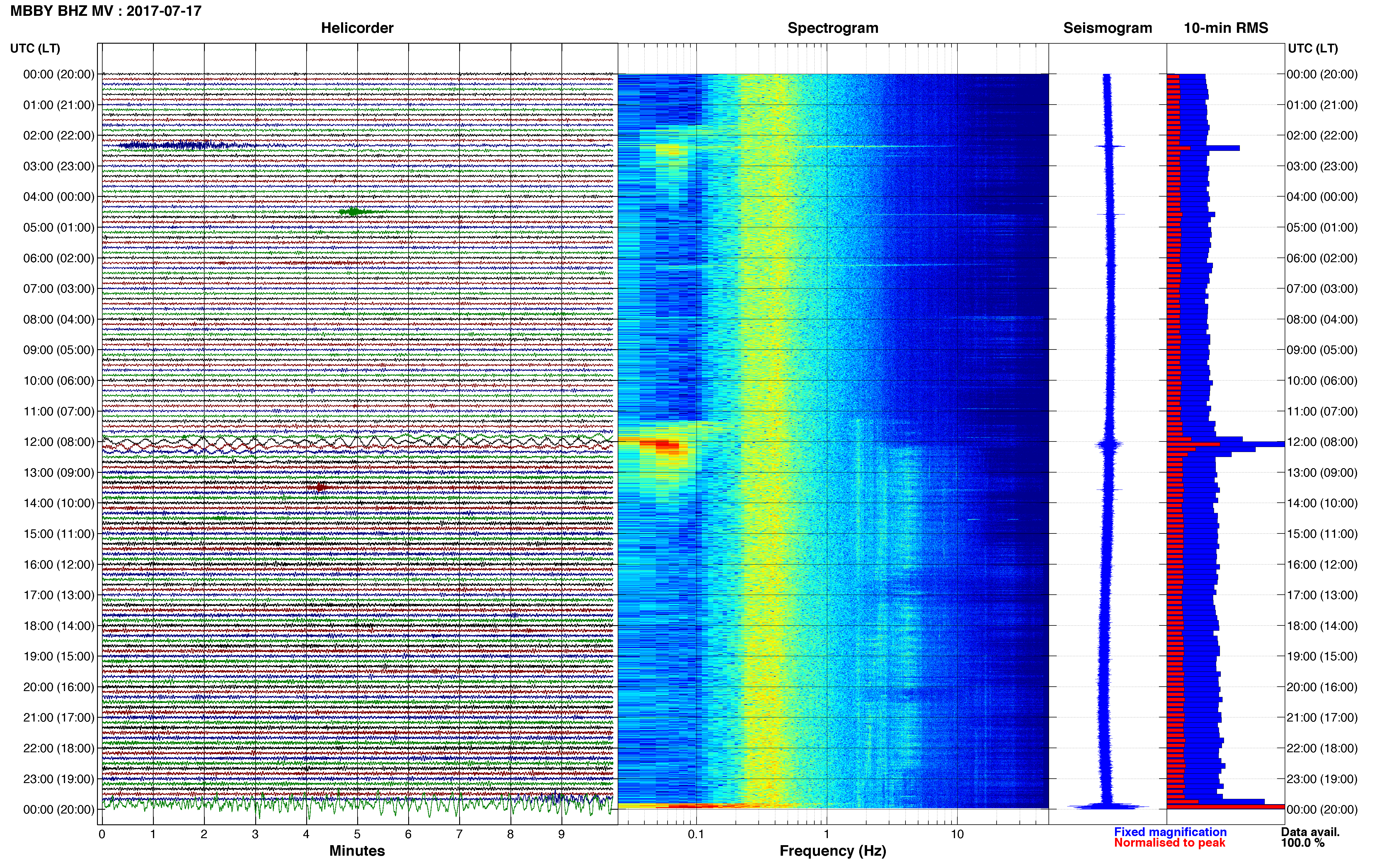Click minute tick label 9 on helicorder
The image size is (1389, 868).
(561, 834)
